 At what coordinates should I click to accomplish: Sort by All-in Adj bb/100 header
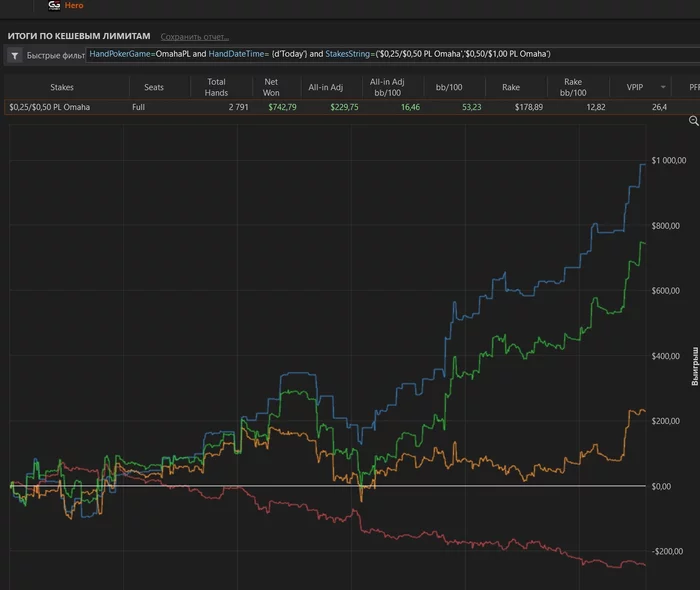pyautogui.click(x=387, y=87)
